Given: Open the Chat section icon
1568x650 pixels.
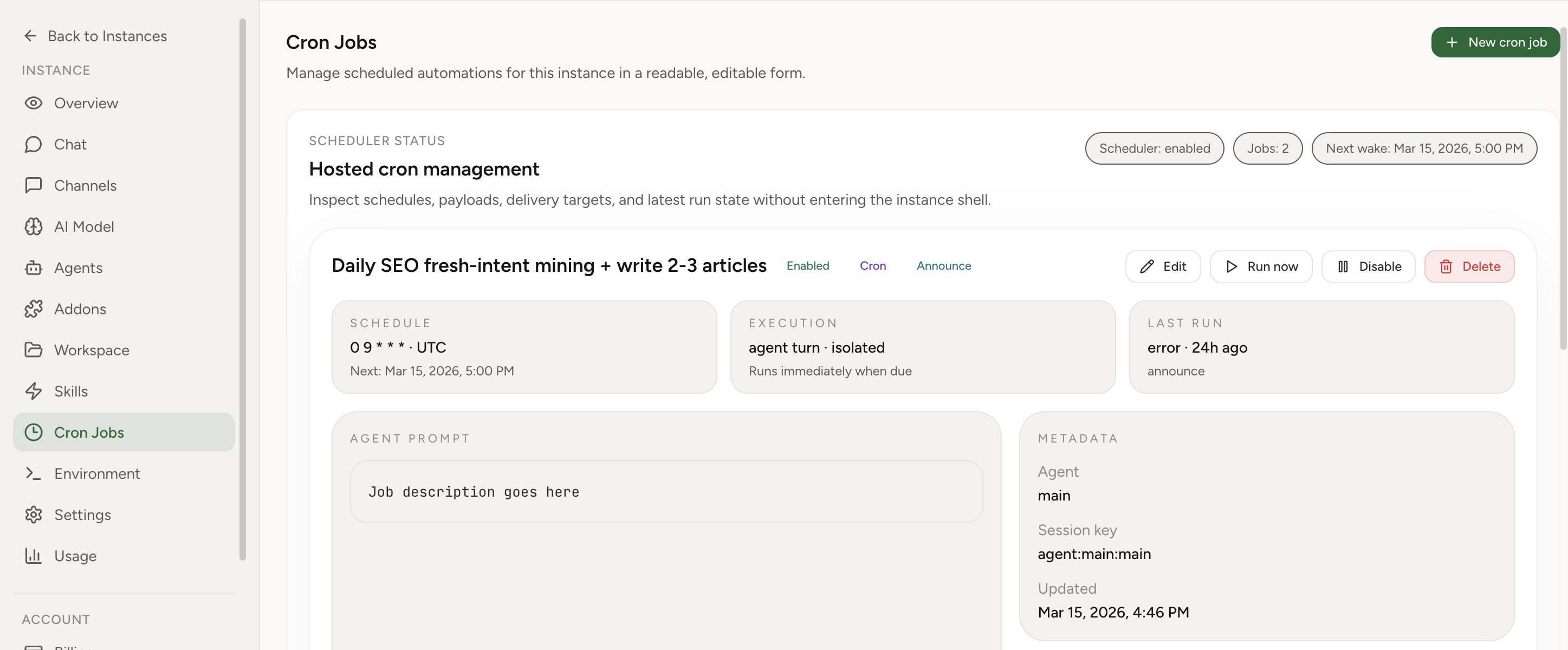Looking at the screenshot, I should tap(34, 144).
